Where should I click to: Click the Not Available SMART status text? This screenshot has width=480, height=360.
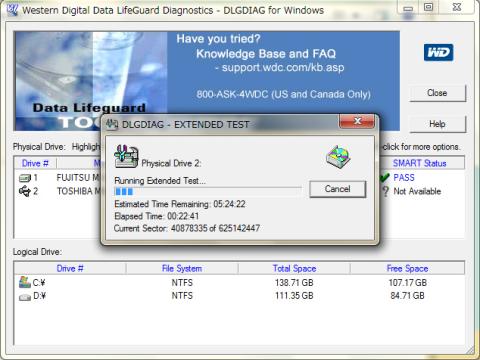coord(417,191)
